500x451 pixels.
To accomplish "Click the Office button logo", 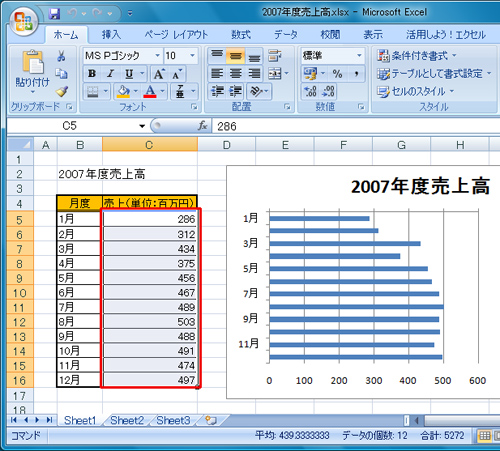I will tap(23, 22).
